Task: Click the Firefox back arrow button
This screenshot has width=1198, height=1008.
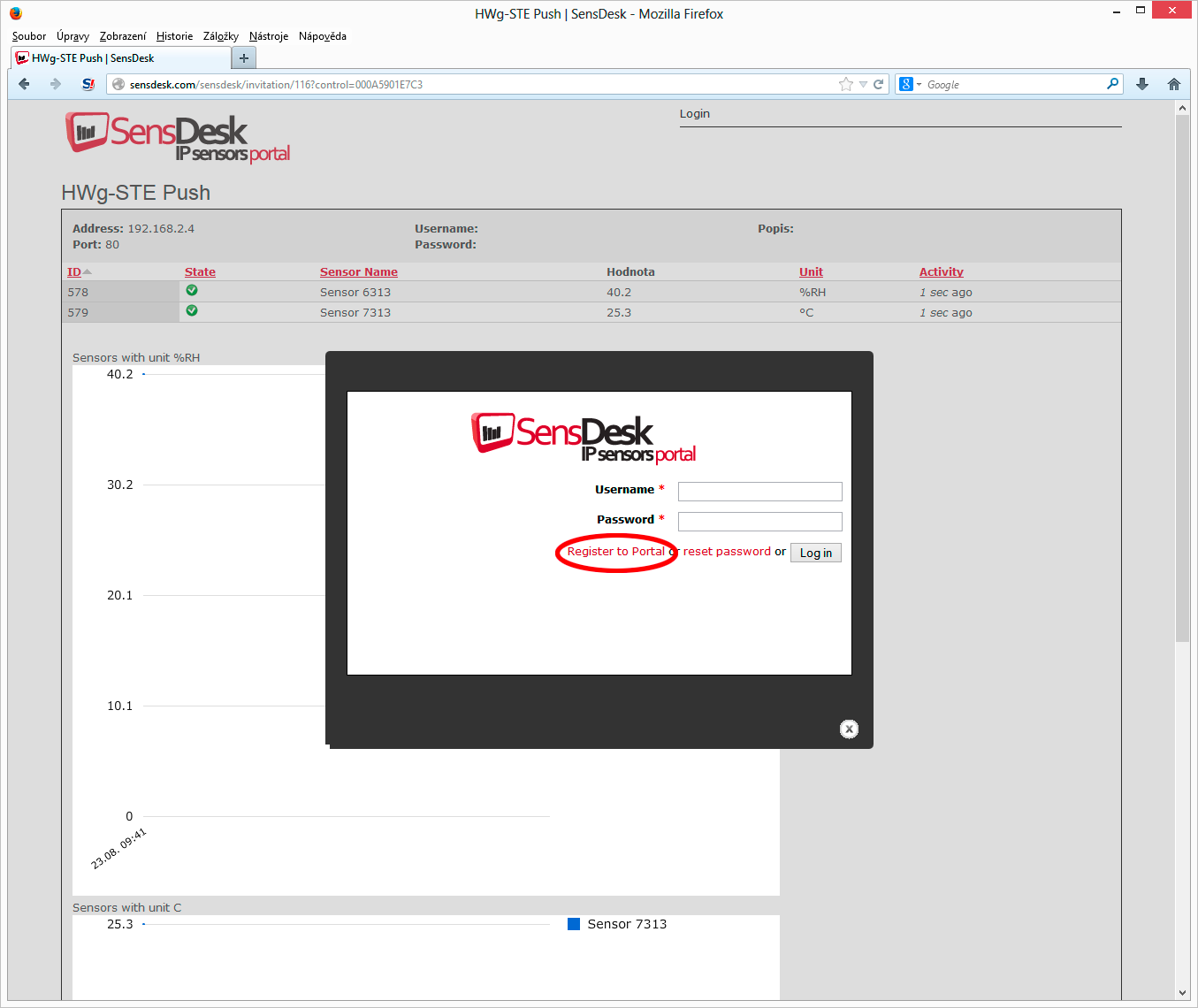Action: (25, 84)
